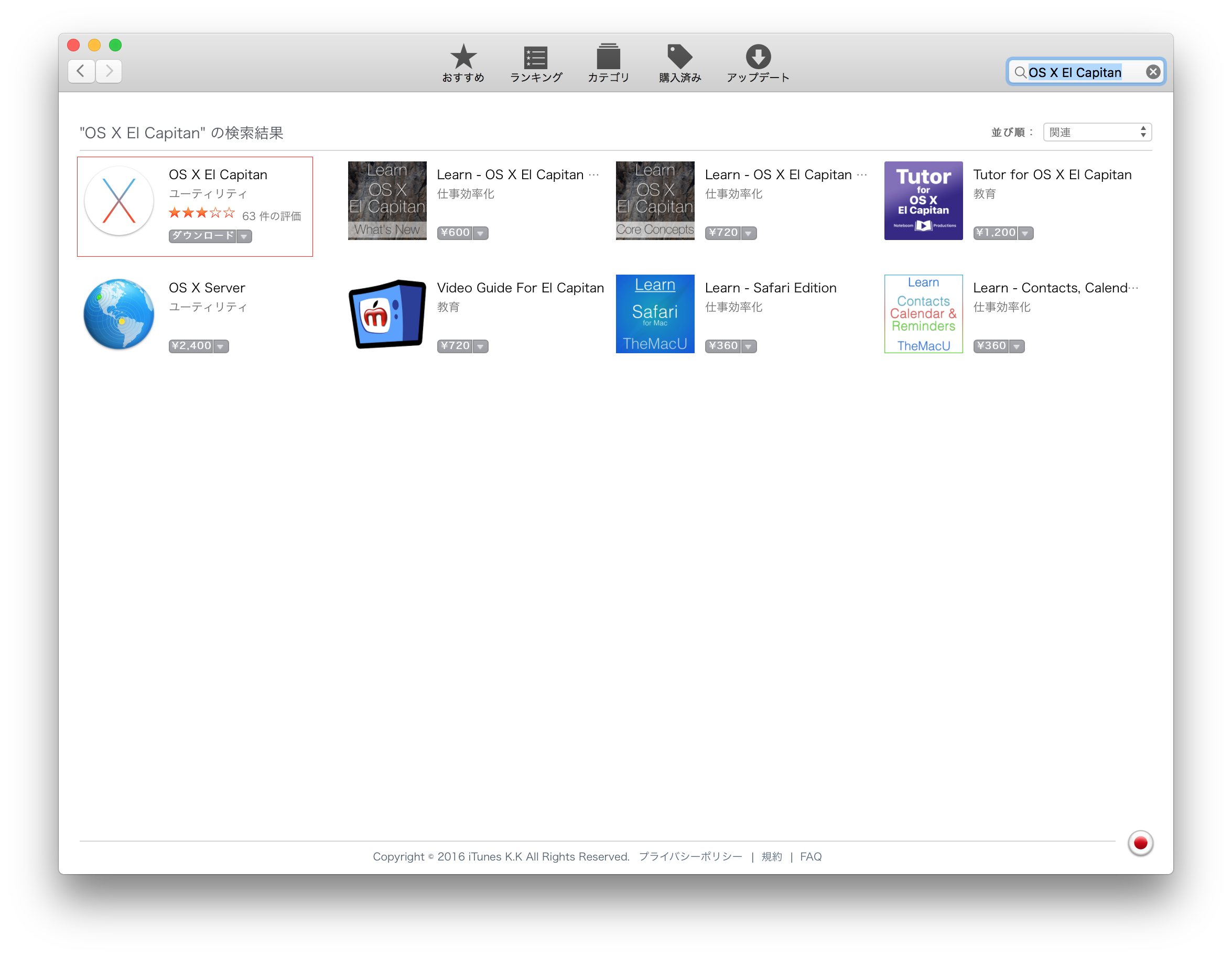
Task: Click the red record button at bottom right
Action: pyautogui.click(x=1140, y=842)
